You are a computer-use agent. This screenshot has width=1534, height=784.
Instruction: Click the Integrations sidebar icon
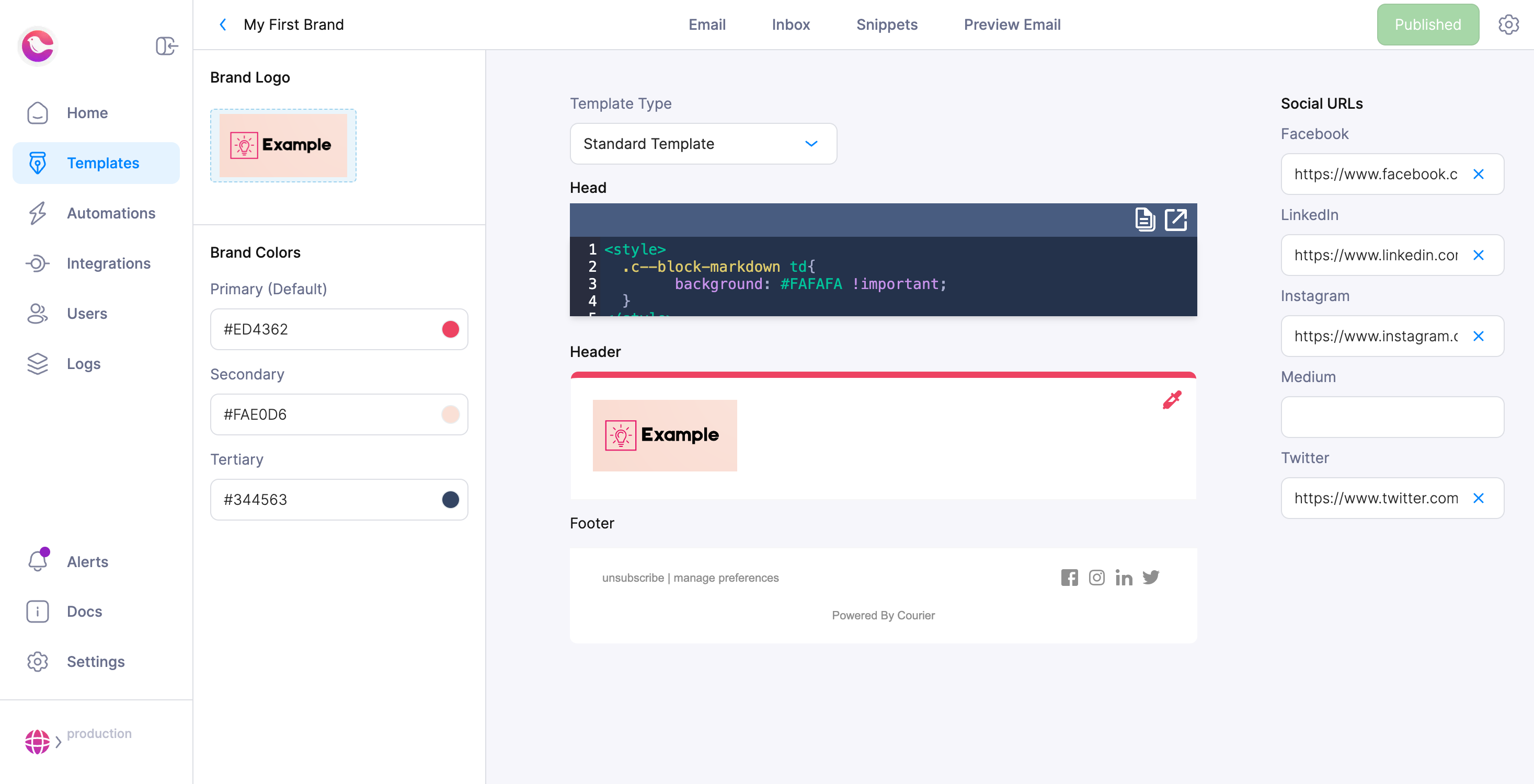(37, 263)
